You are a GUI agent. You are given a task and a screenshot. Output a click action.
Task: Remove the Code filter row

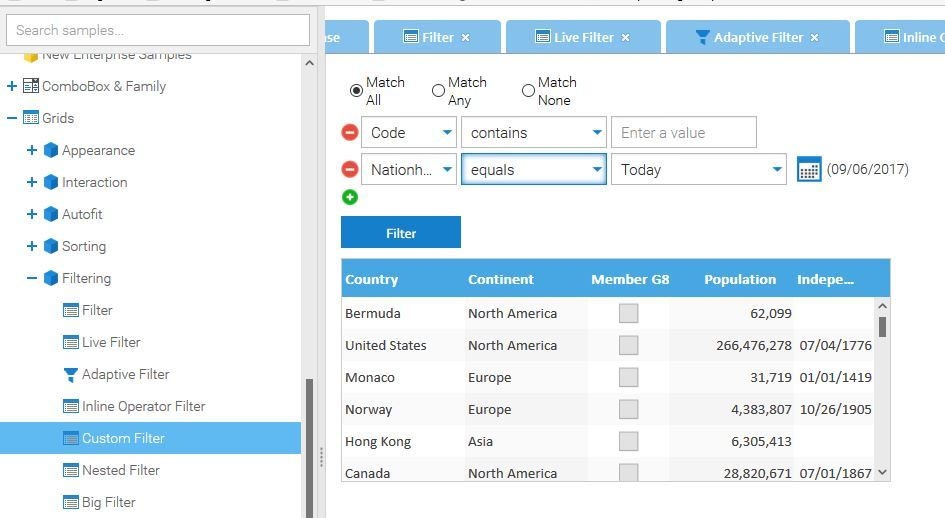pos(350,133)
